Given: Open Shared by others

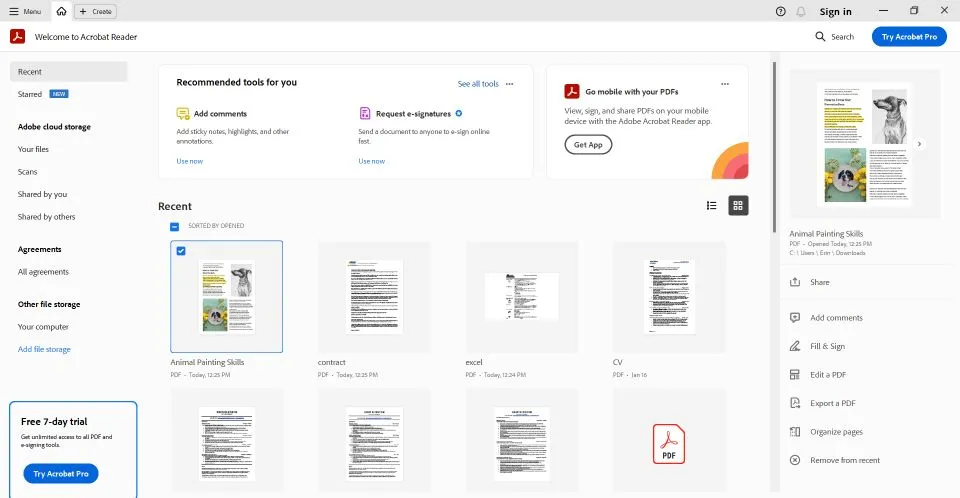Looking at the screenshot, I should (47, 216).
